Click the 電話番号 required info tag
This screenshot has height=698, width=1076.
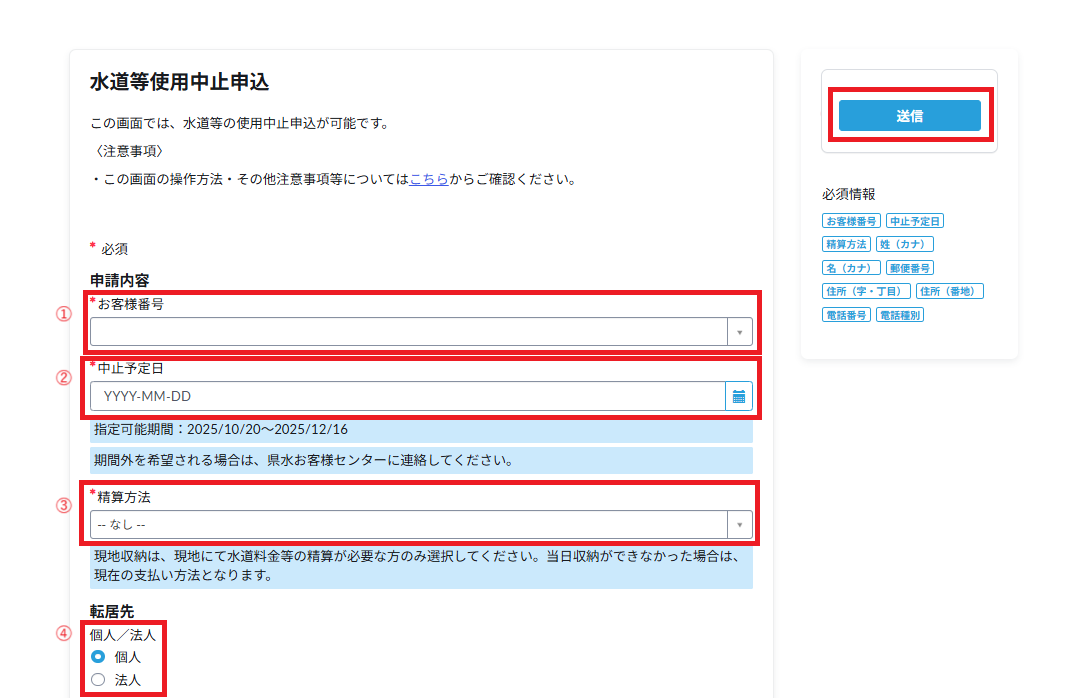click(x=846, y=314)
